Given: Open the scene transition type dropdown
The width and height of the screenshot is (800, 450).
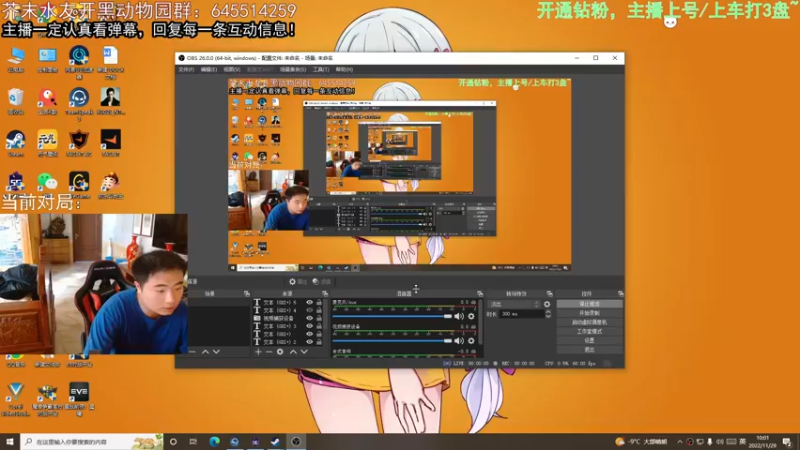Looking at the screenshot, I should pyautogui.click(x=514, y=304).
